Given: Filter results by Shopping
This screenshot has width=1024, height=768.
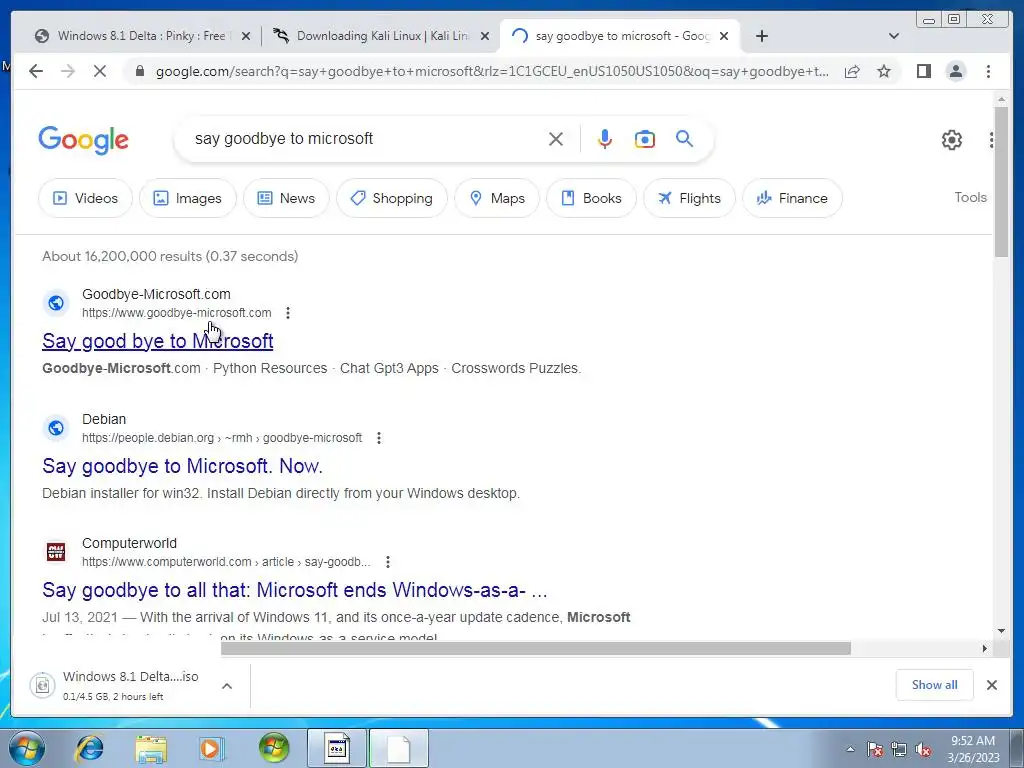Looking at the screenshot, I should pos(392,198).
